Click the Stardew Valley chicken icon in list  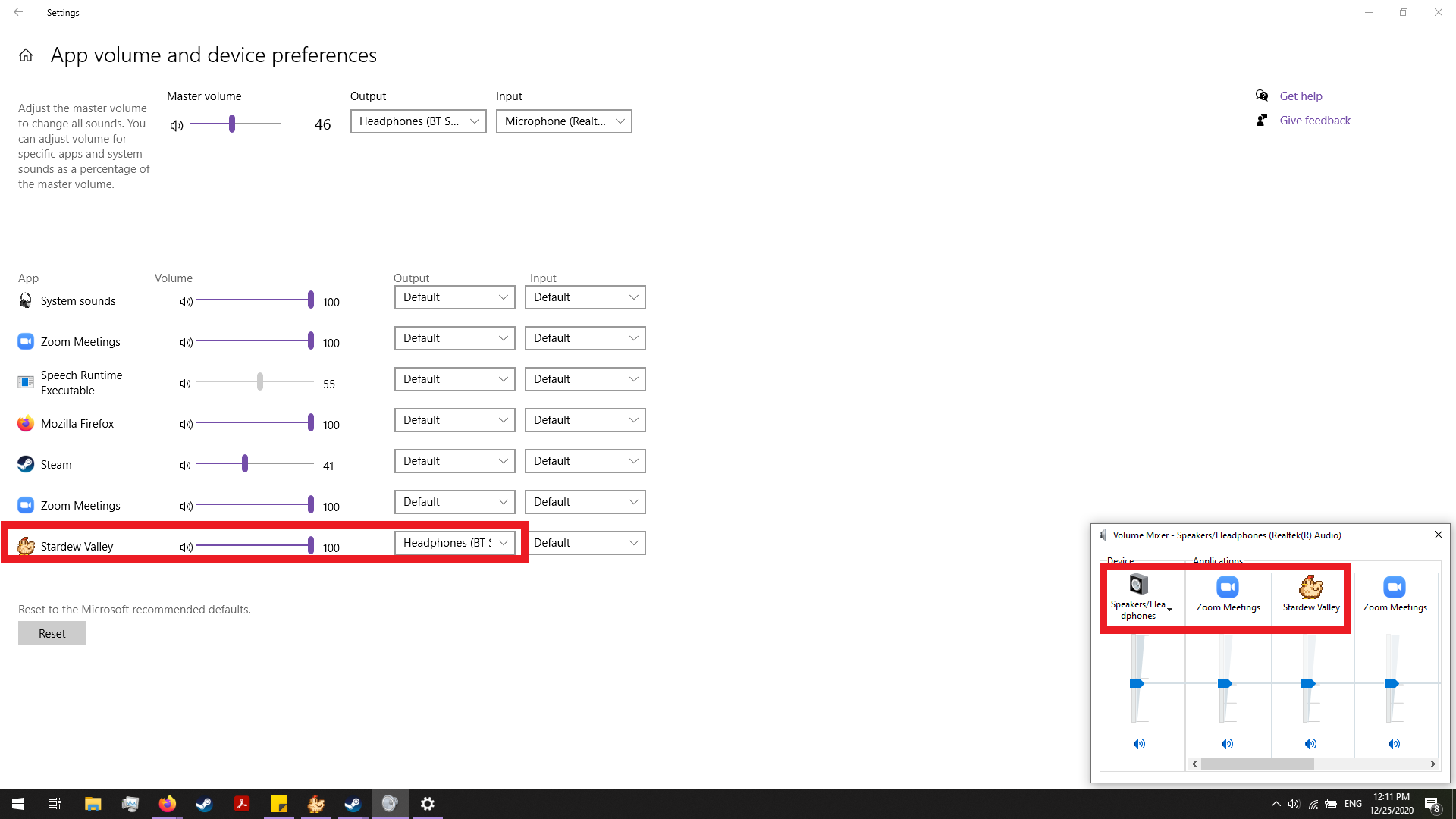(26, 546)
